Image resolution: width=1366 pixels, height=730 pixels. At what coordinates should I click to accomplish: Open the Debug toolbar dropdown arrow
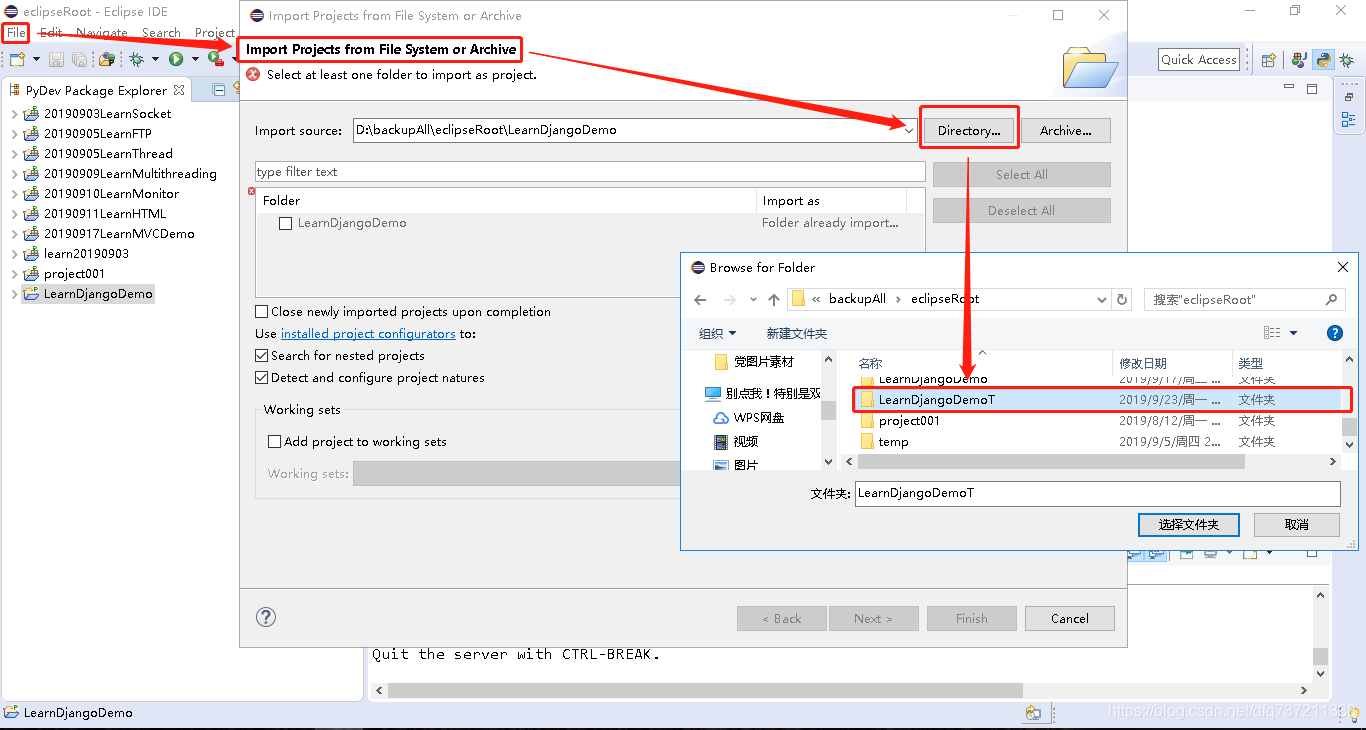[x=154, y=60]
